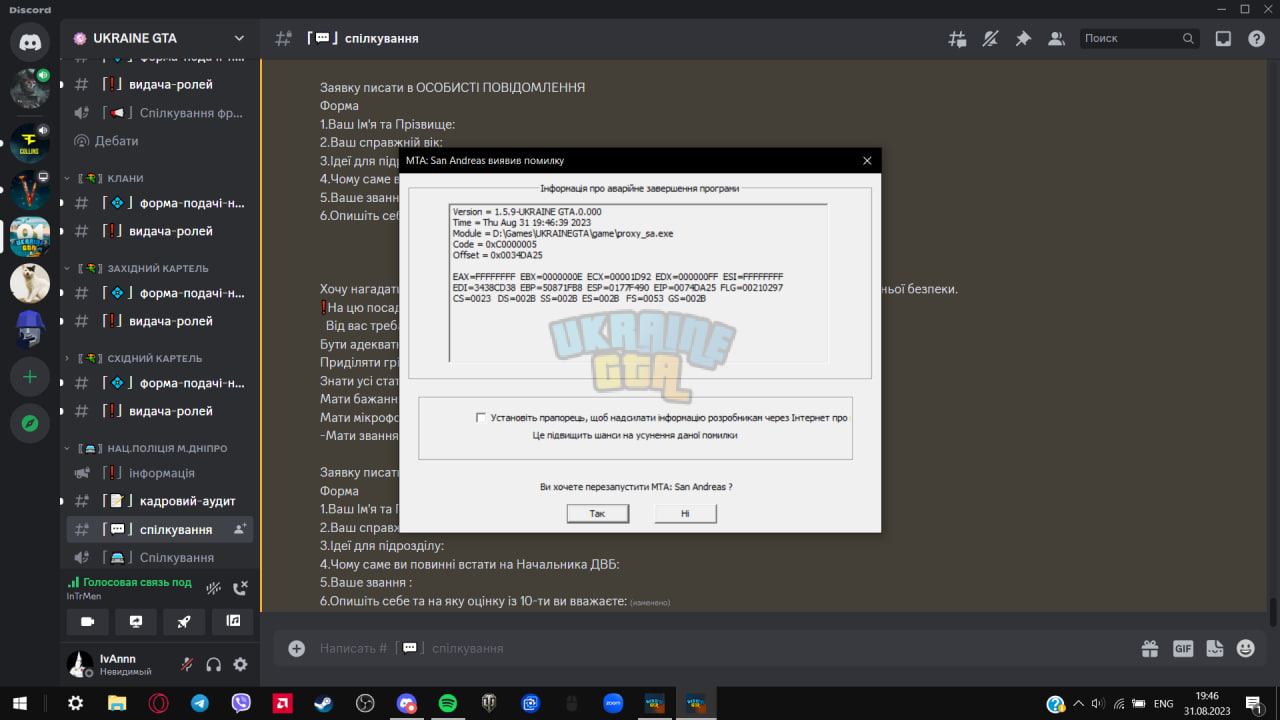
Task: Launch Steam from the taskbar
Action: click(324, 703)
